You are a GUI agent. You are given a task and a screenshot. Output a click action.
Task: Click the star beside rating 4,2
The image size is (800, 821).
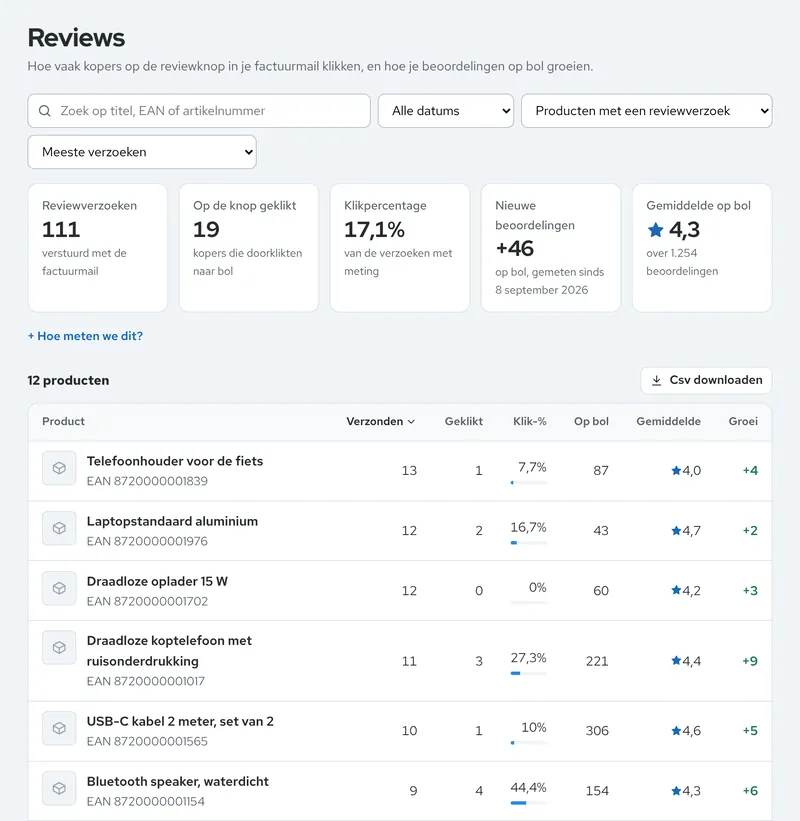point(676,591)
